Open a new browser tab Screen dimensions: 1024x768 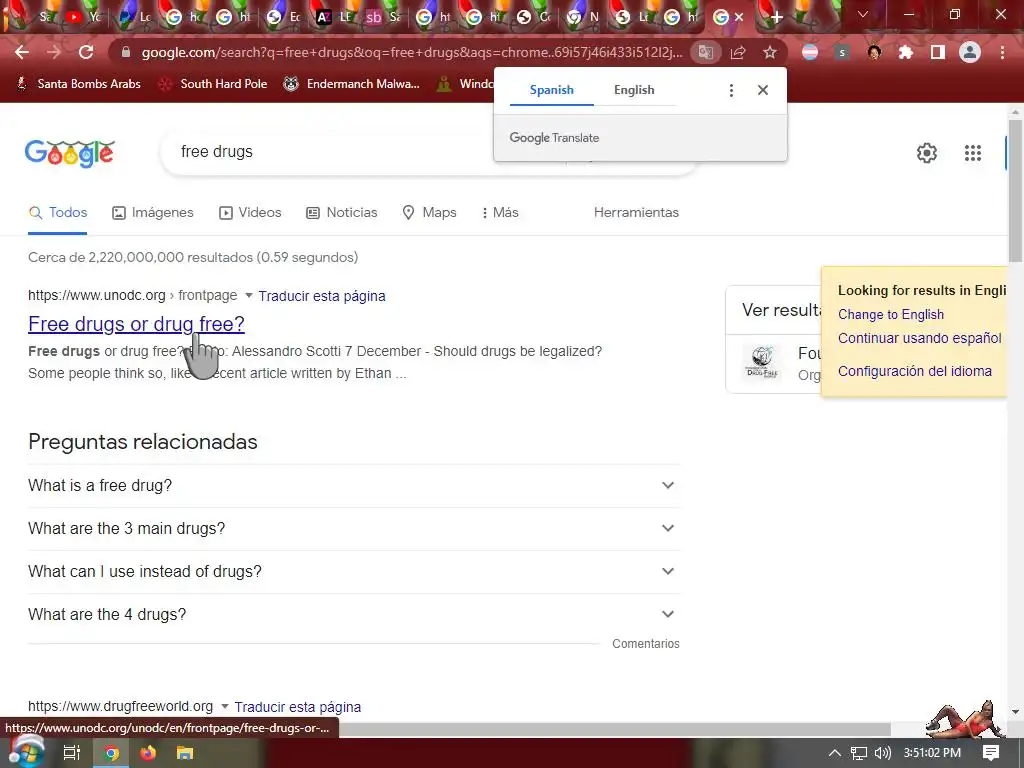point(776,17)
